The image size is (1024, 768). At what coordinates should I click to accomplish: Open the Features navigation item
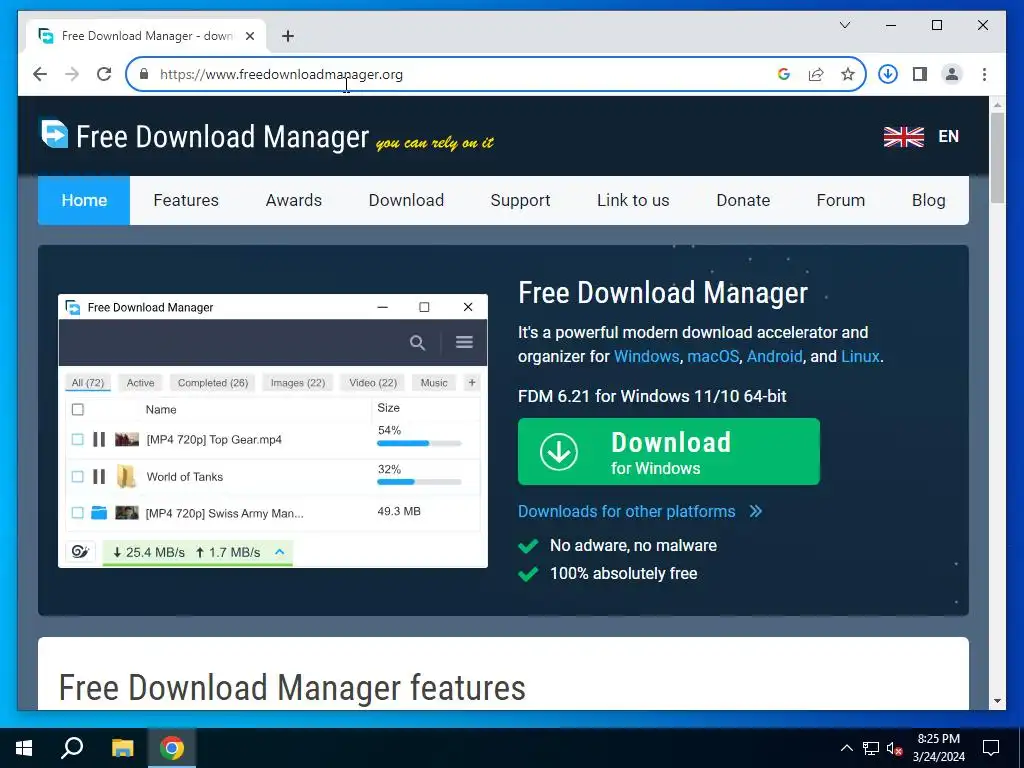[x=186, y=200]
